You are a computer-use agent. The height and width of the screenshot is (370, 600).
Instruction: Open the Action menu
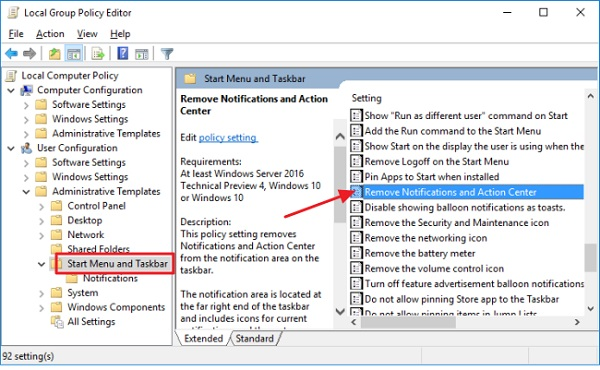[x=50, y=34]
